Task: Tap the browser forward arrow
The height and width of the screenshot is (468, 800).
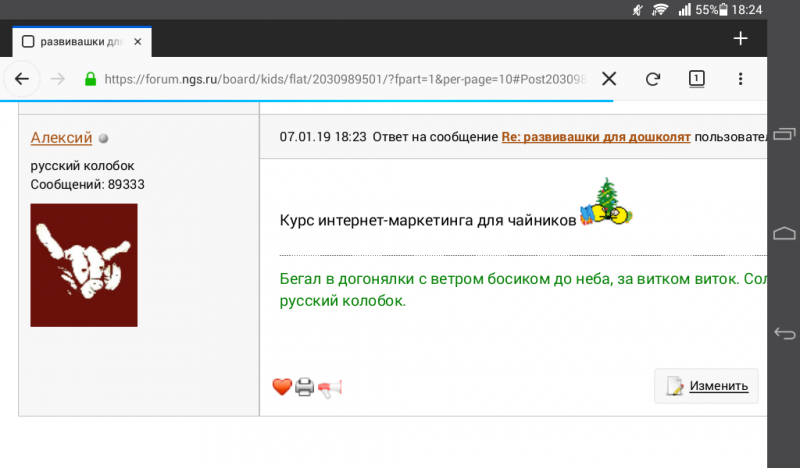Action: [58, 79]
